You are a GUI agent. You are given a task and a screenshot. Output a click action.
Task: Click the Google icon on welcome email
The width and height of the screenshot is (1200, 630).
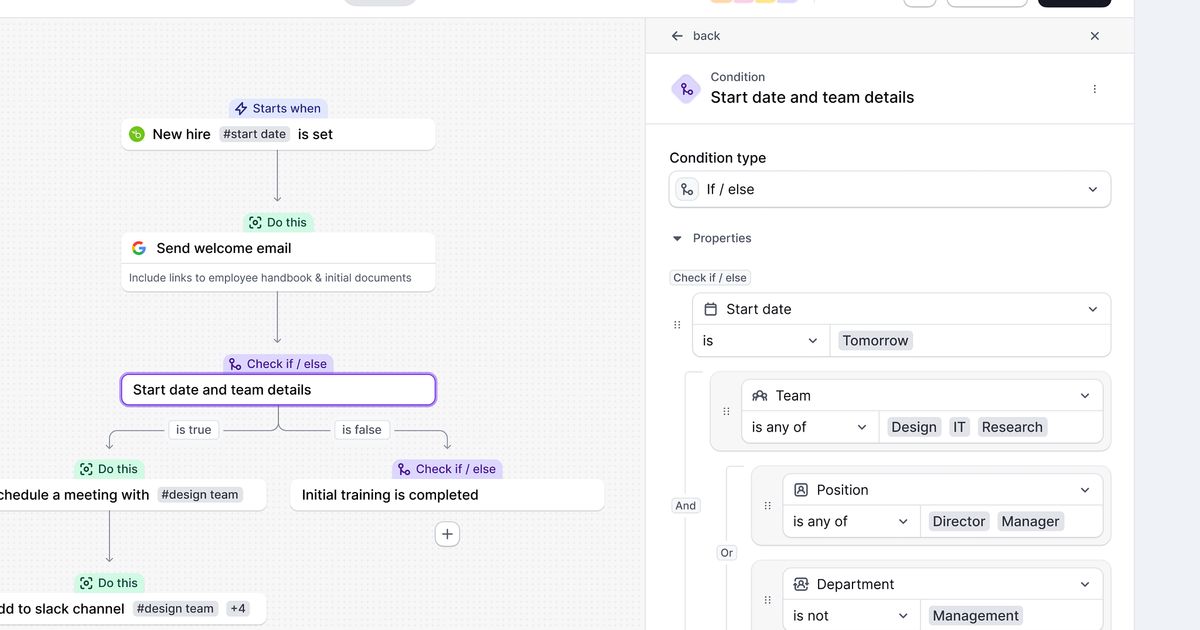coord(139,248)
